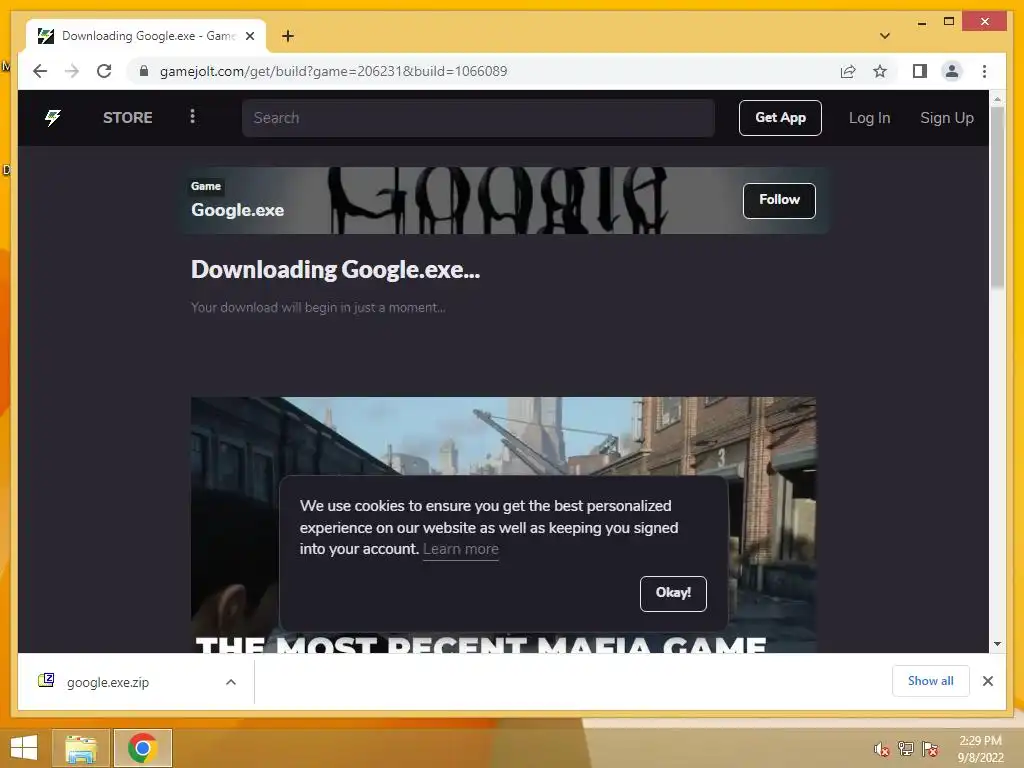This screenshot has width=1024, height=768.
Task: Reload the Game Jolt page
Action: 104,71
